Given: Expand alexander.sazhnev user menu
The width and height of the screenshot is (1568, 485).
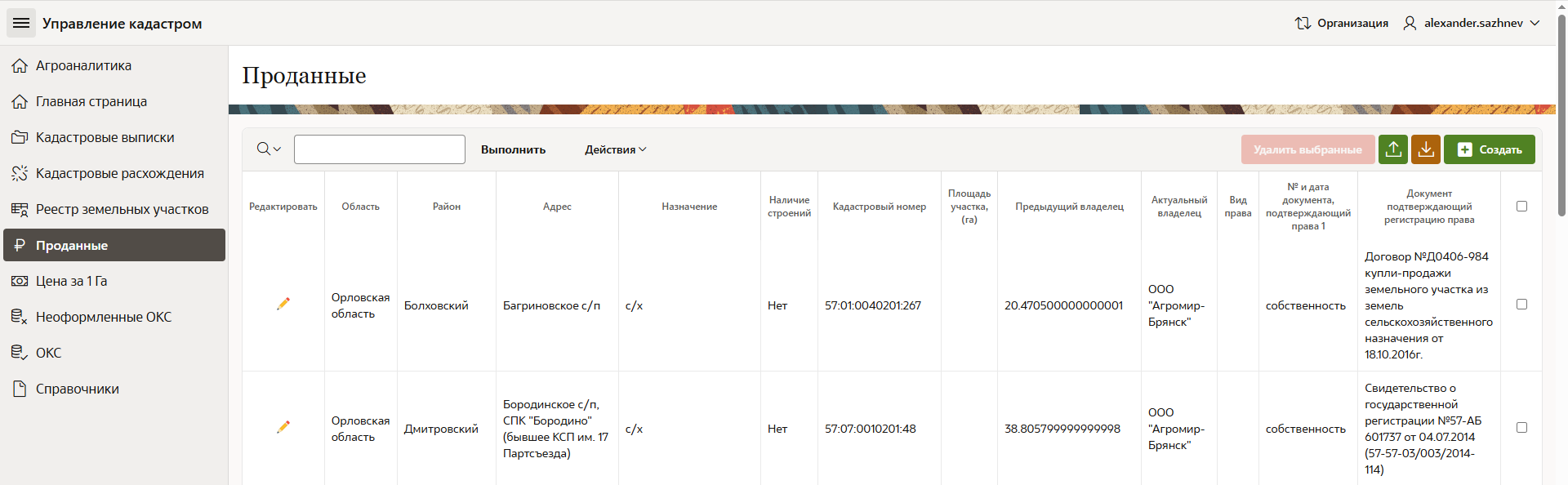Looking at the screenshot, I should (x=1472, y=23).
